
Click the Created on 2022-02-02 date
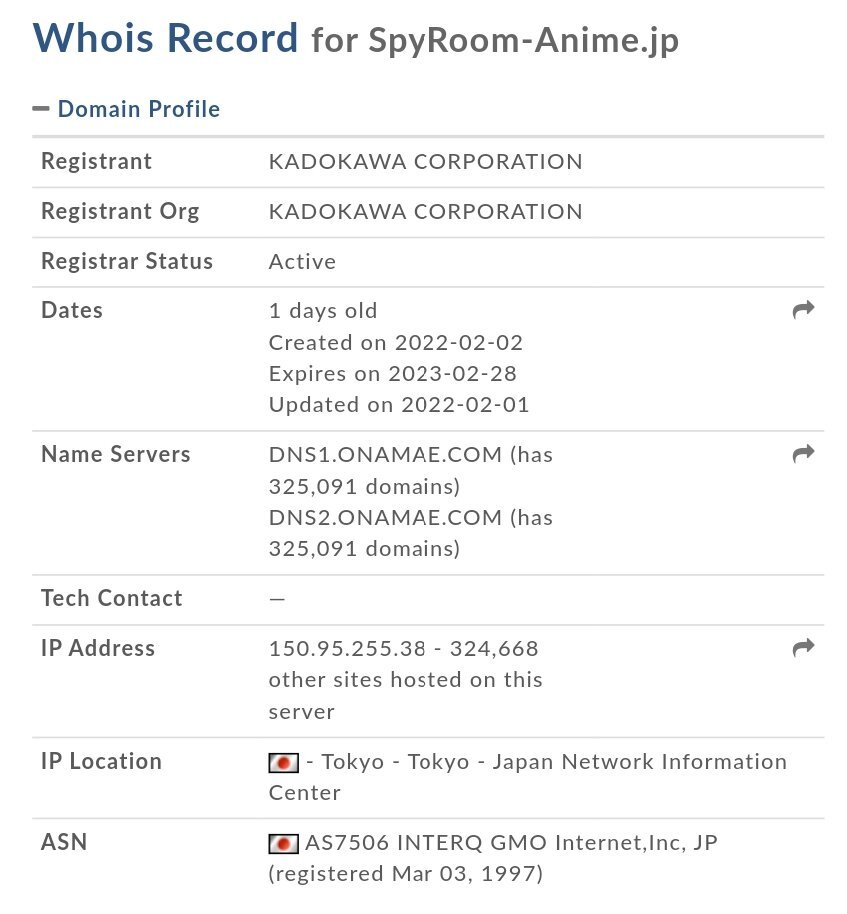pos(396,343)
